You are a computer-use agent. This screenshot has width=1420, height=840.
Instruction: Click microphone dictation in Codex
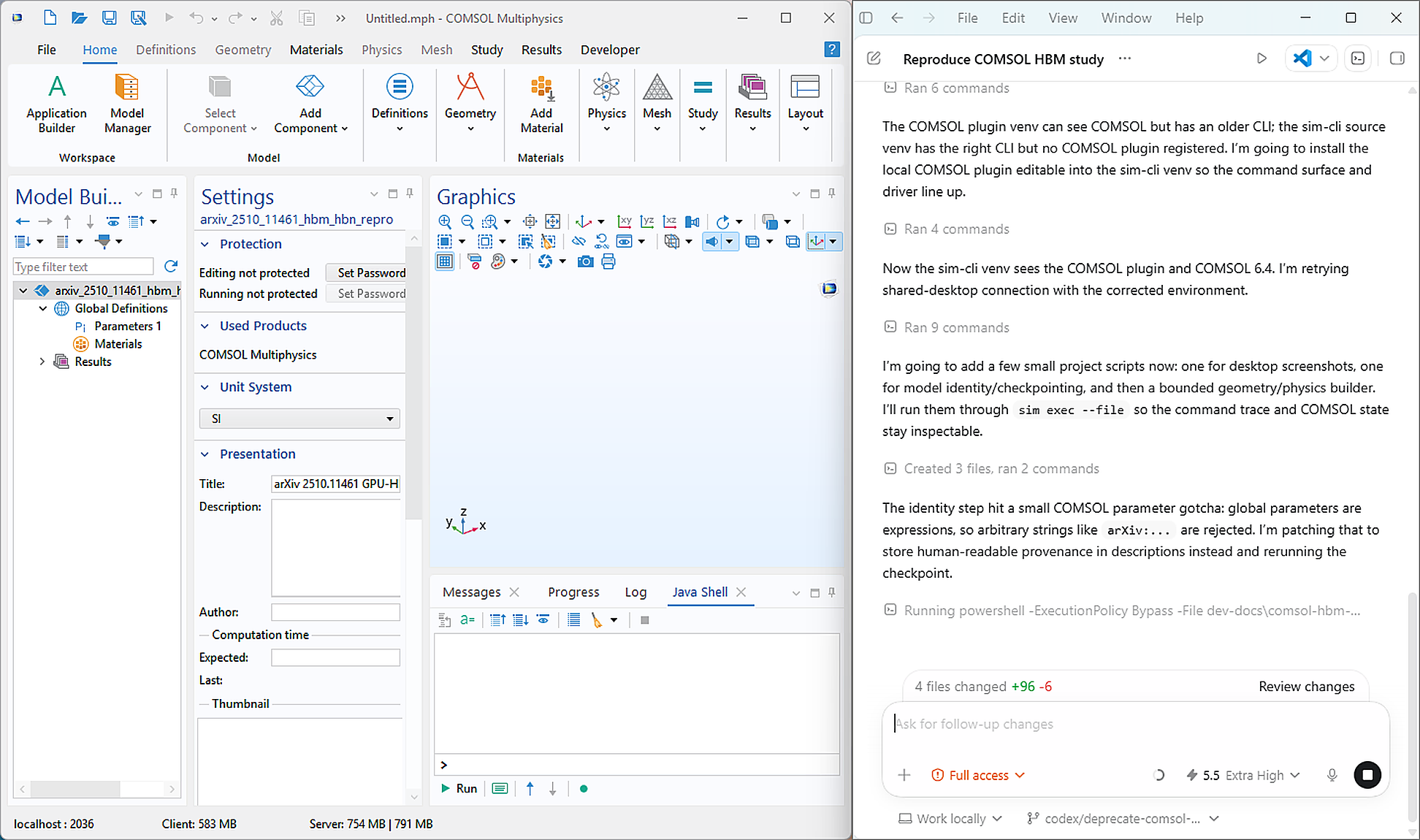(1332, 775)
